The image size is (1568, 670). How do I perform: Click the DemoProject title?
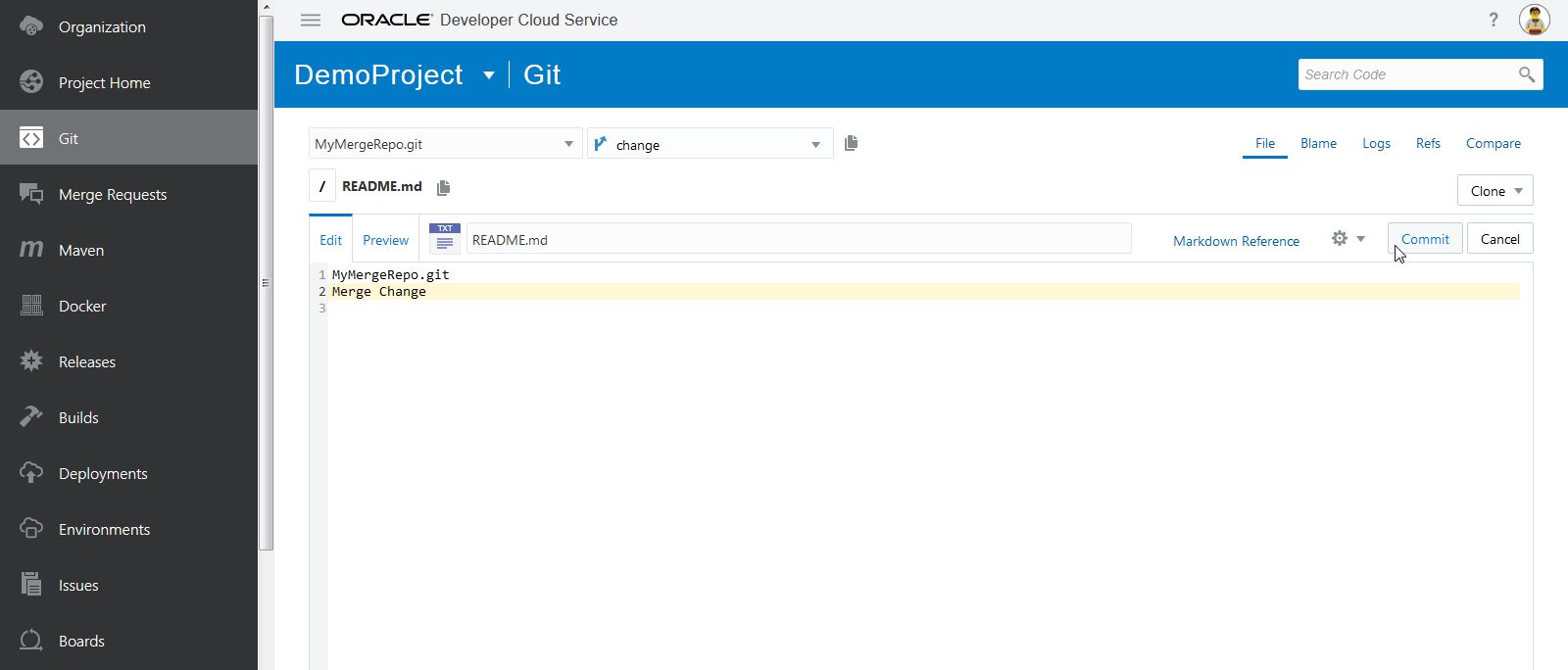[378, 74]
